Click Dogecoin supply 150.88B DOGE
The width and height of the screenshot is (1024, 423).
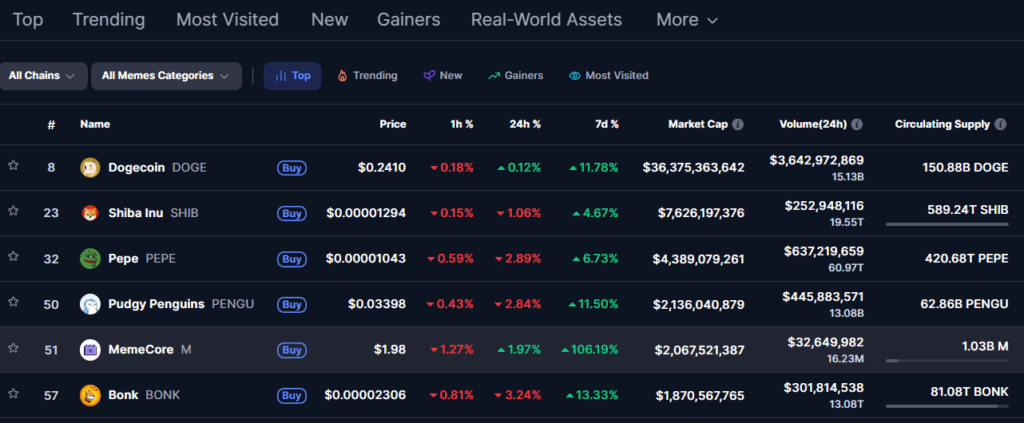pos(965,168)
